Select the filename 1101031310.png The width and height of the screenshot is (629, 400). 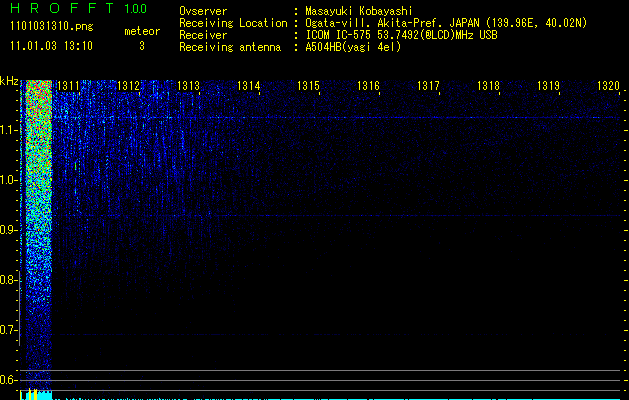click(x=52, y=27)
